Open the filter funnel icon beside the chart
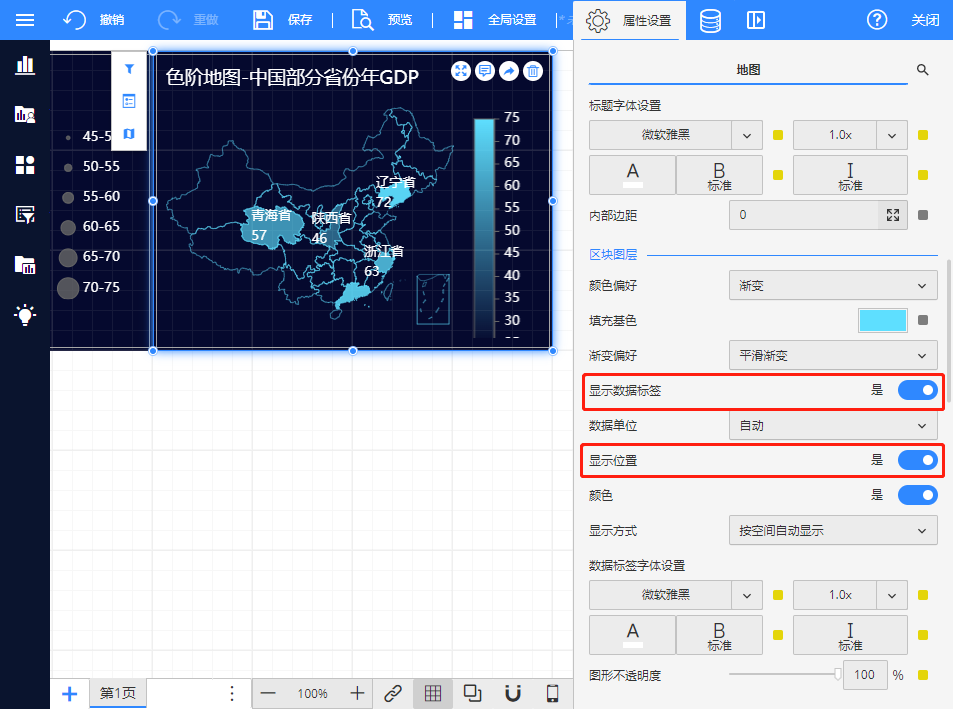Image resolution: width=953 pixels, height=709 pixels. pyautogui.click(x=129, y=69)
